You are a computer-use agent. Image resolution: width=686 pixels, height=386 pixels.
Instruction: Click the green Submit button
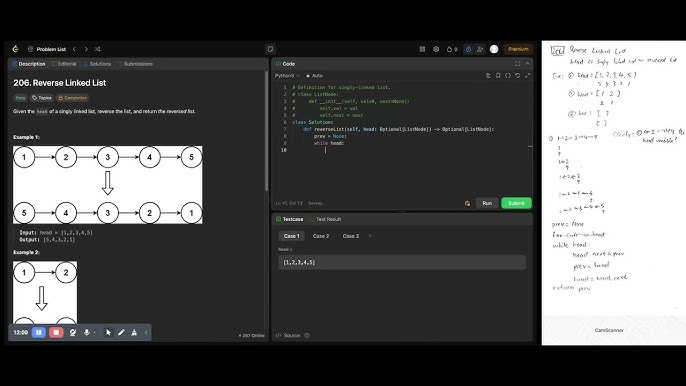coord(516,203)
